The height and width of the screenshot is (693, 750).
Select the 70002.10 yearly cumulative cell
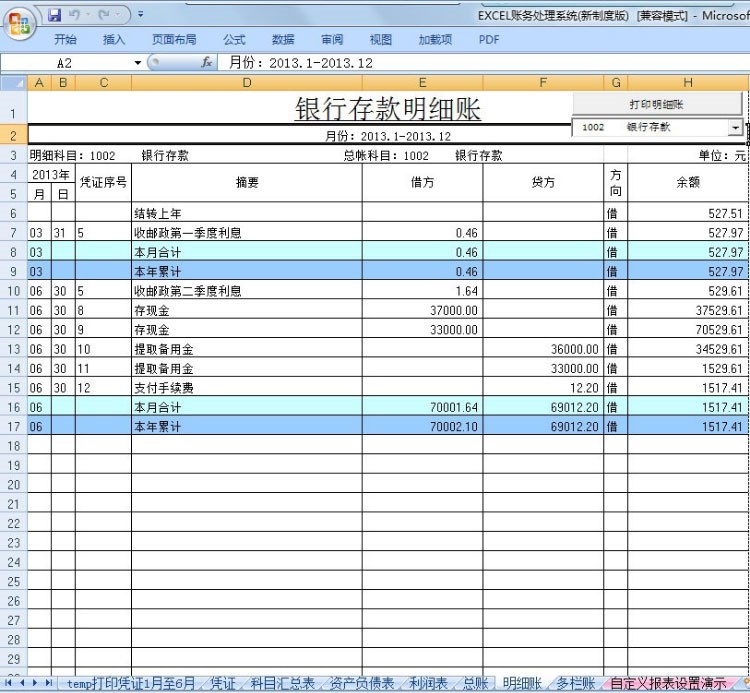pyautogui.click(x=422, y=427)
